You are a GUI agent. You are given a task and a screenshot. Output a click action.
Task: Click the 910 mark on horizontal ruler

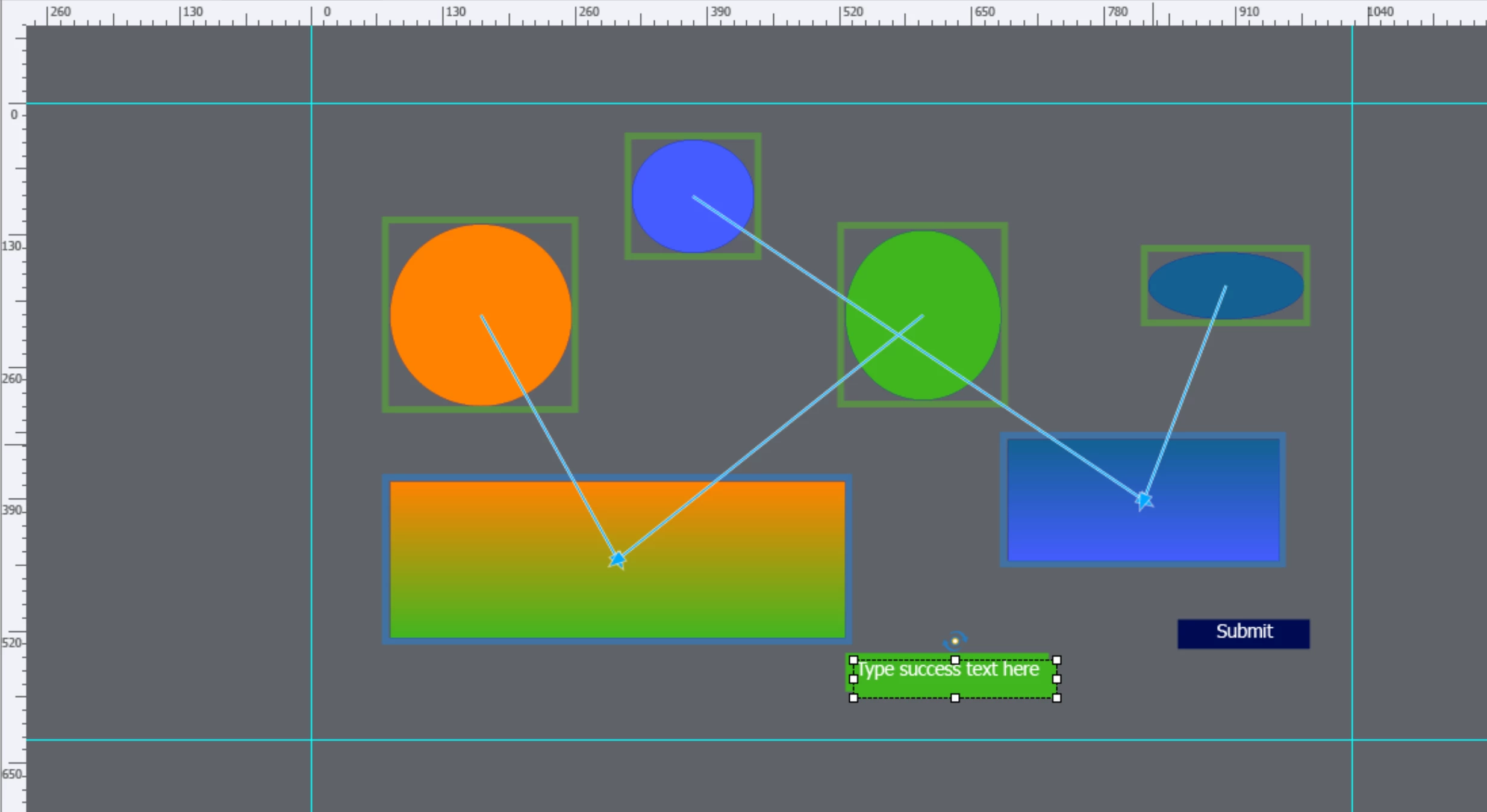coord(1249,12)
